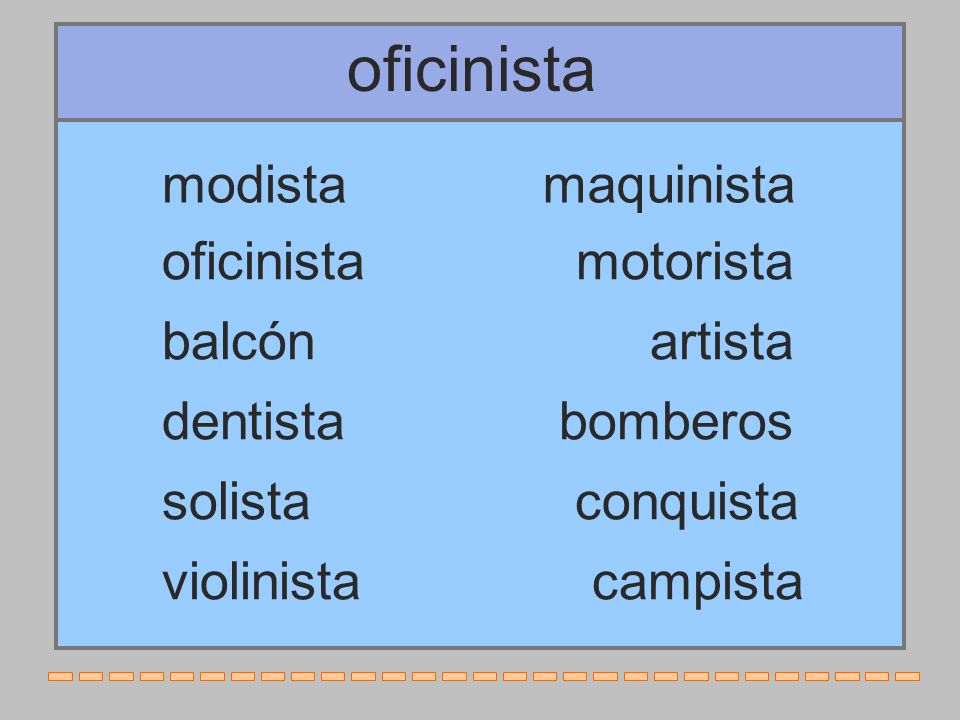Image resolution: width=960 pixels, height=720 pixels.
Task: Click the middle orange progress bar segment
Action: coord(484,677)
